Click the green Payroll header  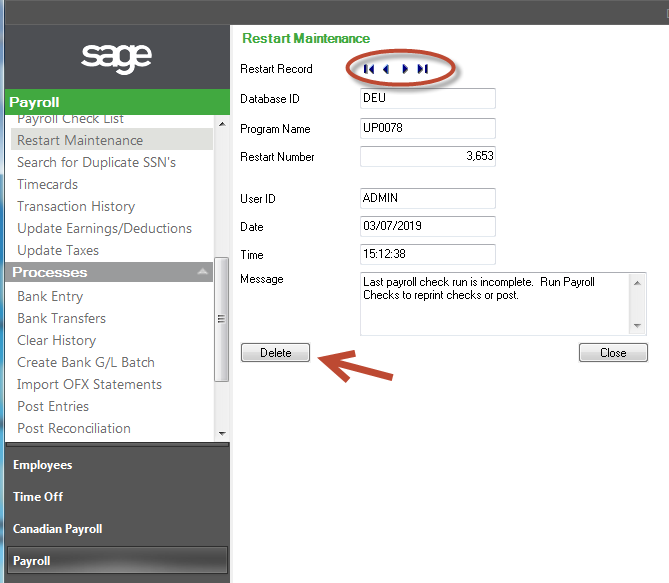117,102
